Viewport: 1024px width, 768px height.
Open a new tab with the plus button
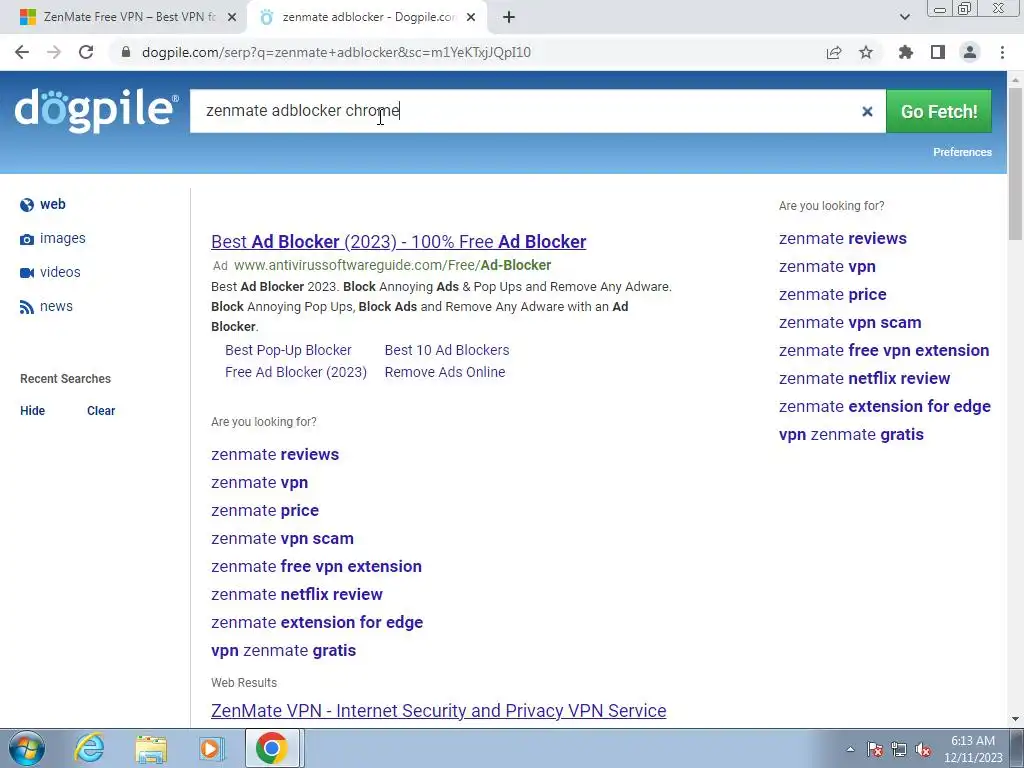(x=509, y=18)
